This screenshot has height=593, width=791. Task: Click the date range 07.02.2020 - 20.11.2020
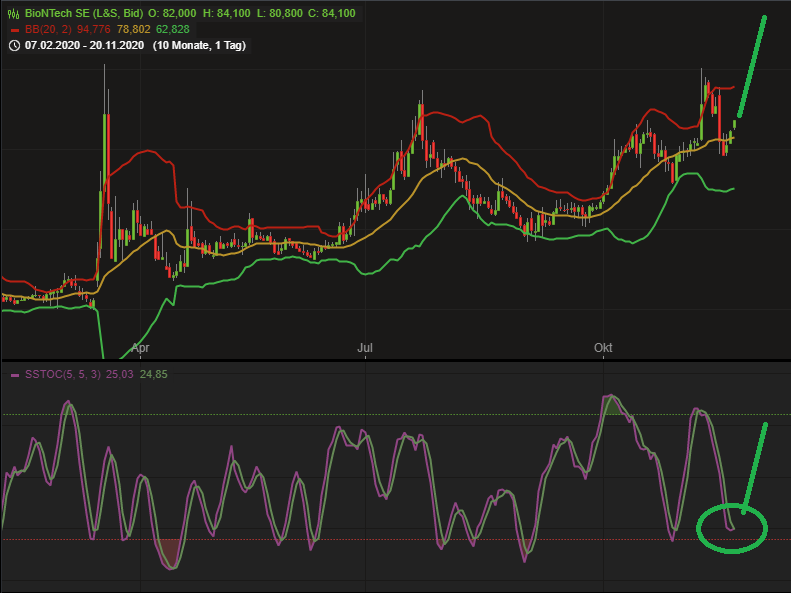pos(84,45)
